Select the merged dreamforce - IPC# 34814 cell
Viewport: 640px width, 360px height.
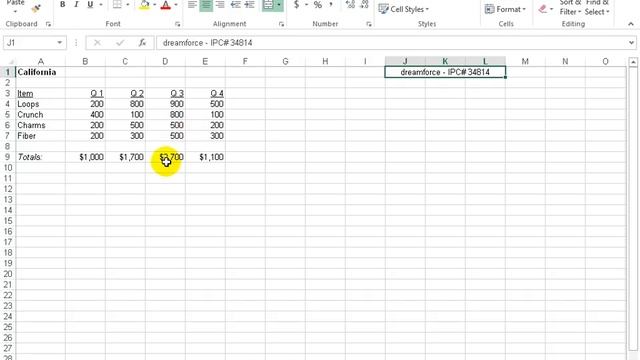point(445,72)
